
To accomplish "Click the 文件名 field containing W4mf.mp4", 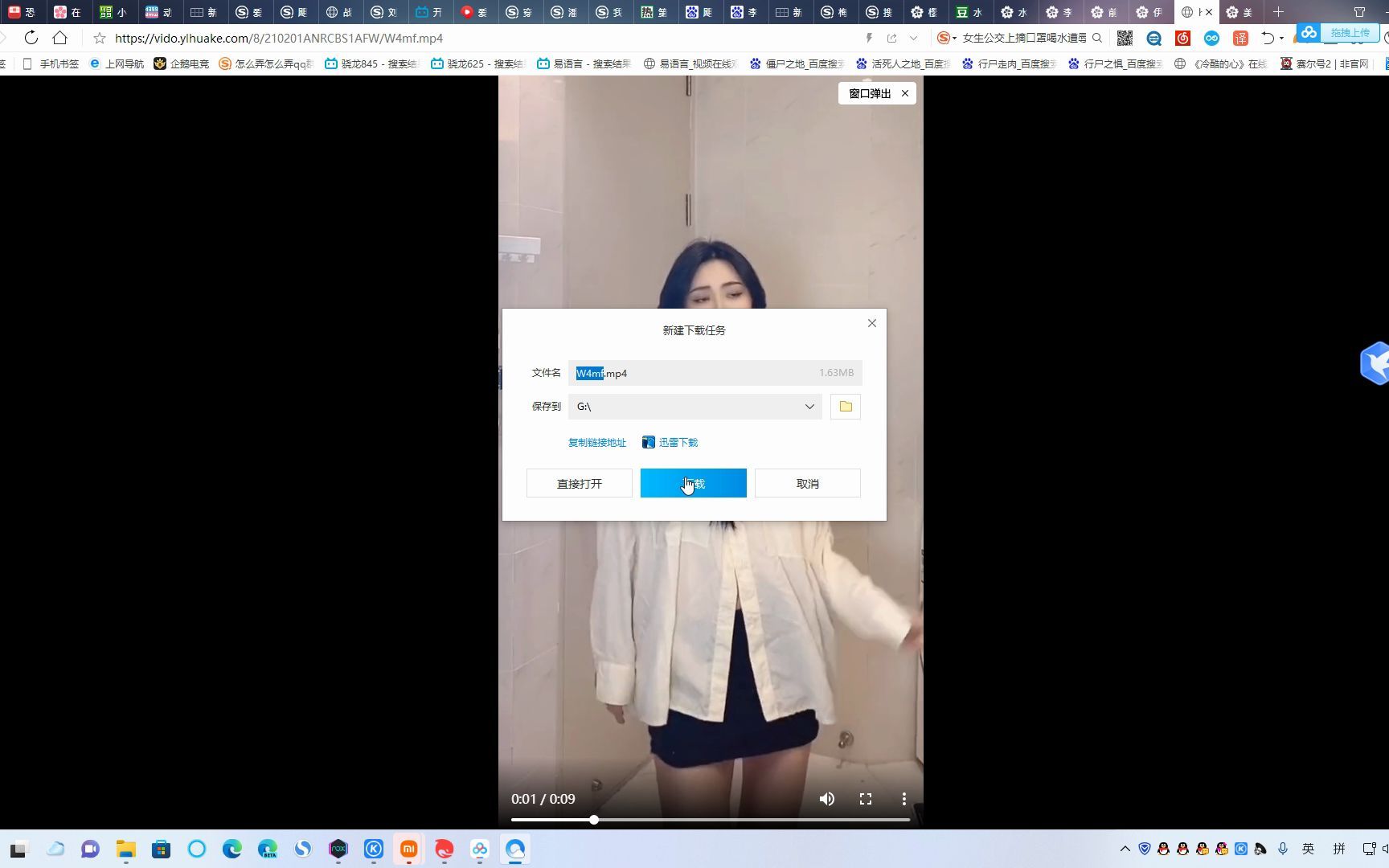I will [715, 373].
